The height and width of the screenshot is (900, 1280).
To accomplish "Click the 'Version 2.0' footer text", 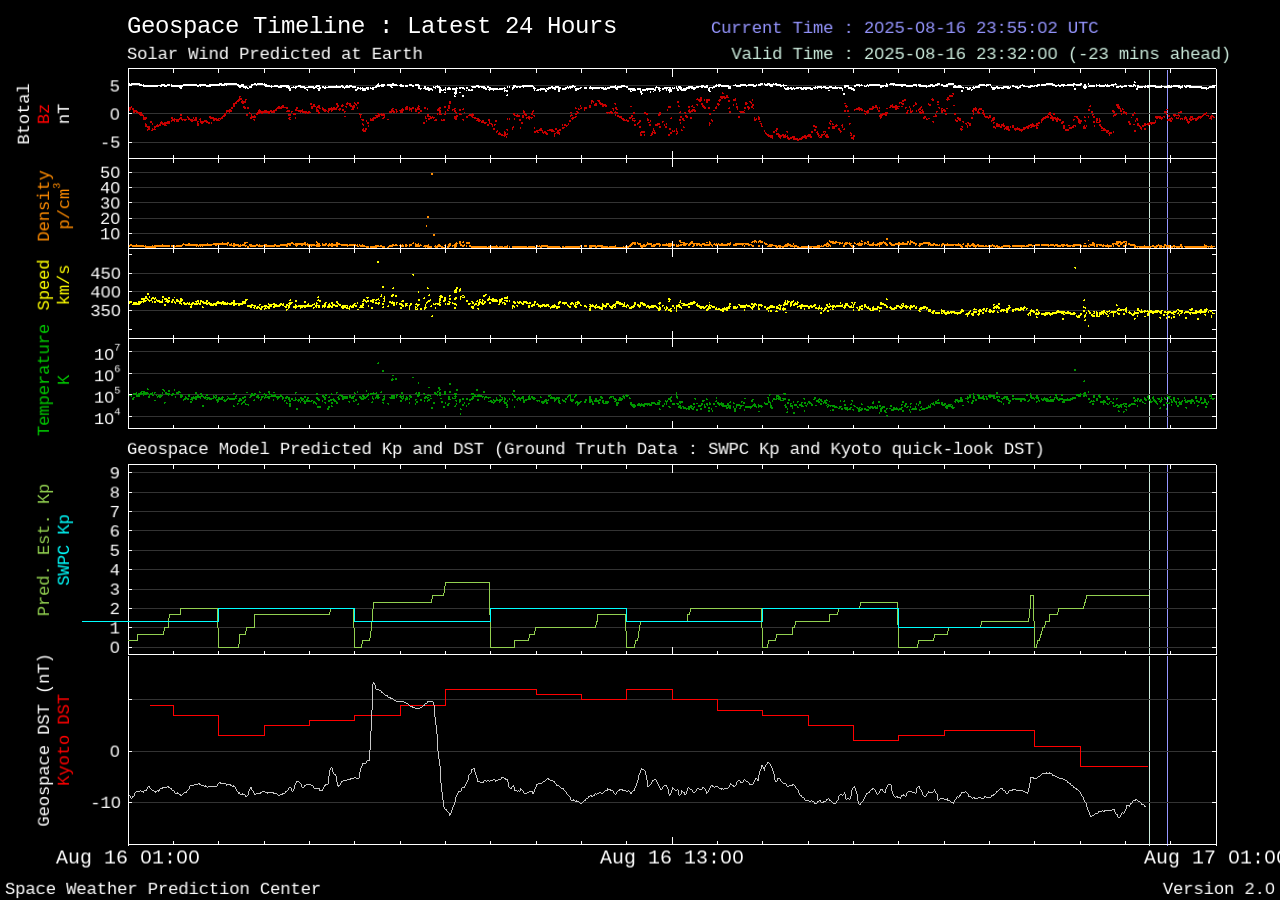I will tap(1218, 889).
